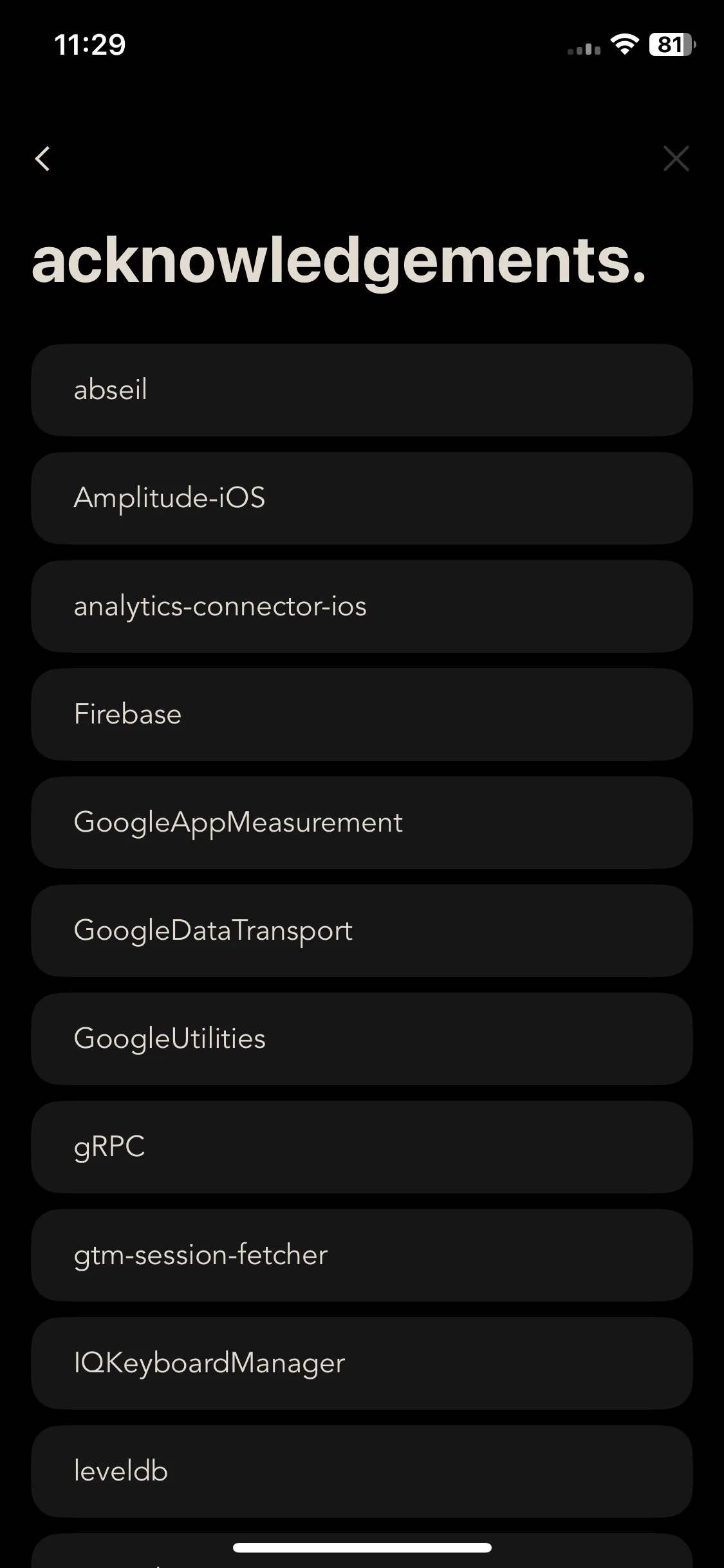Tap the cellular signal bars icon

584,49
